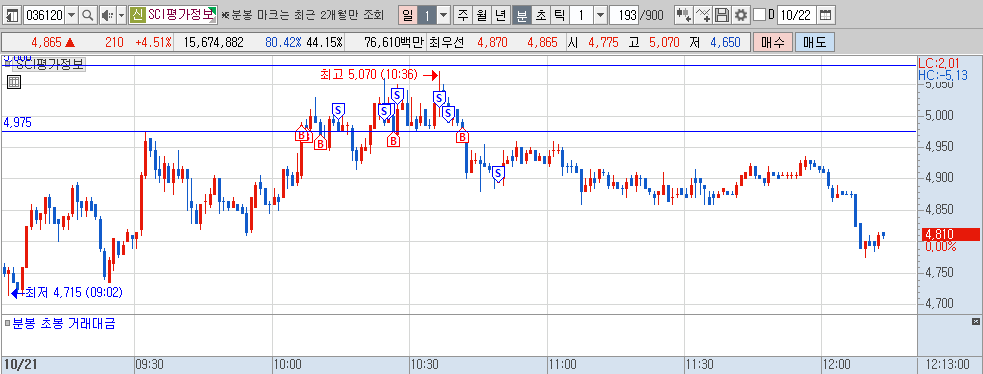This screenshot has height=374, width=983.
Task: Open the speaker options dropdown arrow
Action: click(121, 14)
